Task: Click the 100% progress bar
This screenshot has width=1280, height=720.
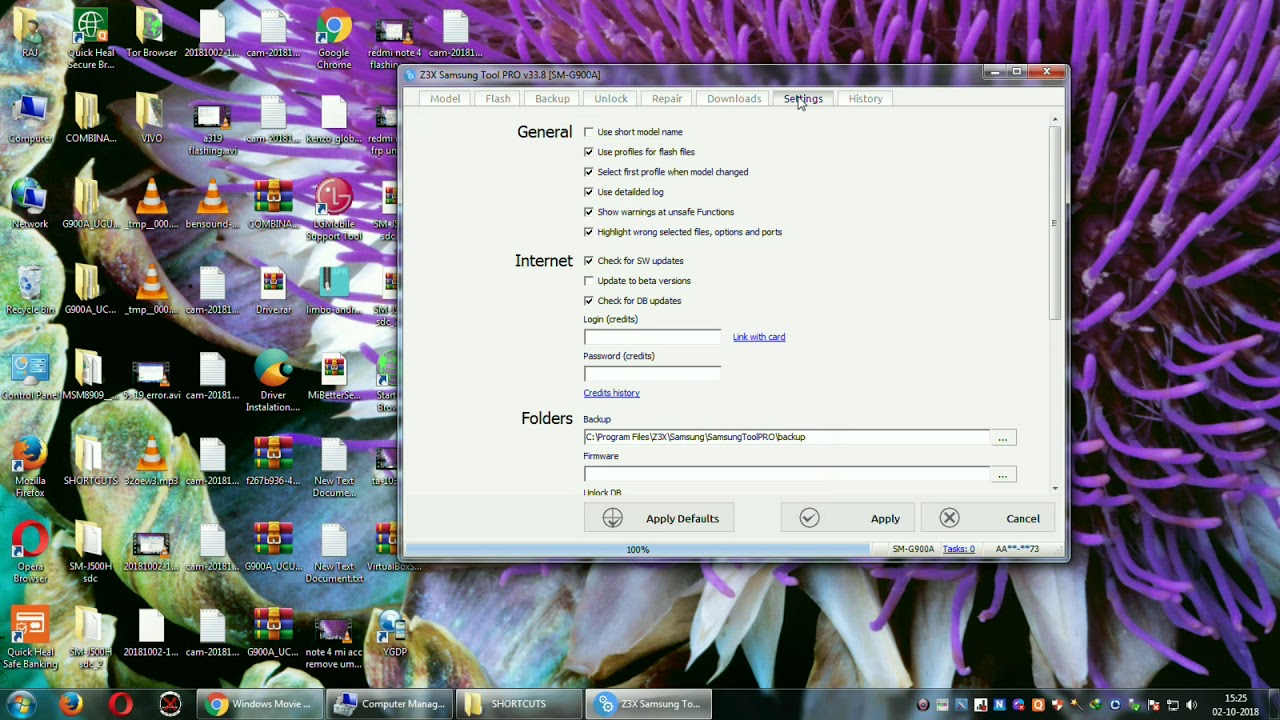Action: point(637,549)
